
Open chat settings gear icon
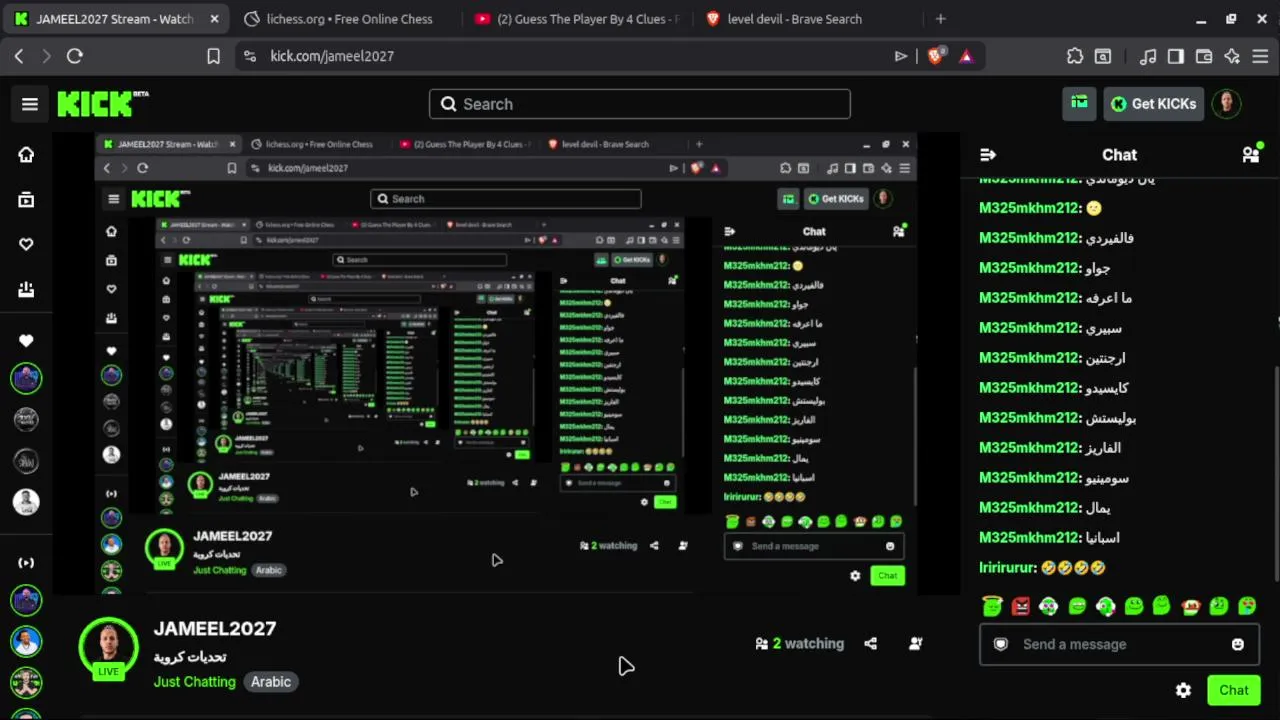click(1183, 690)
